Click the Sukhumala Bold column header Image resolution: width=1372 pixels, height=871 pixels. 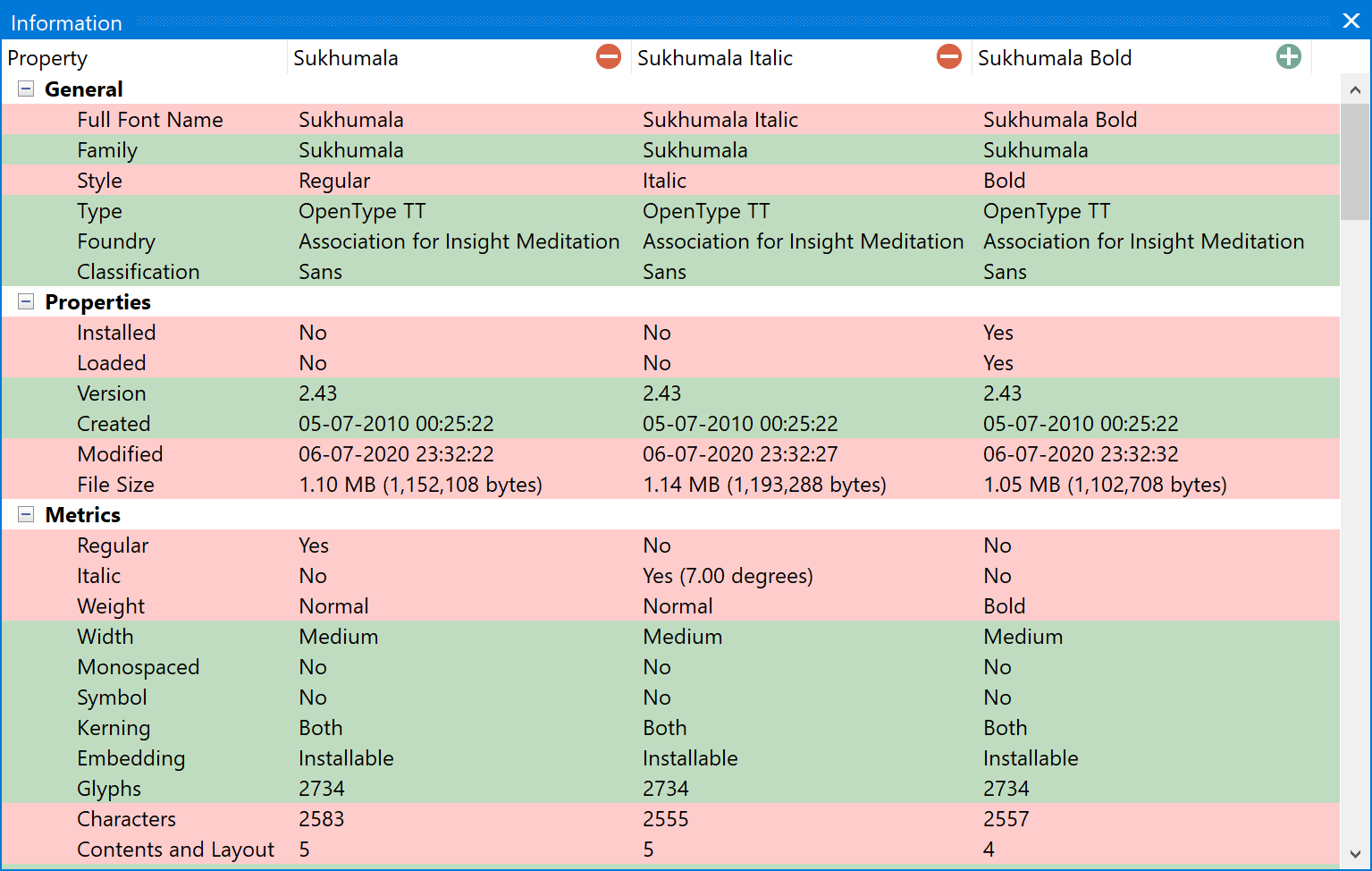pyautogui.click(x=1142, y=58)
